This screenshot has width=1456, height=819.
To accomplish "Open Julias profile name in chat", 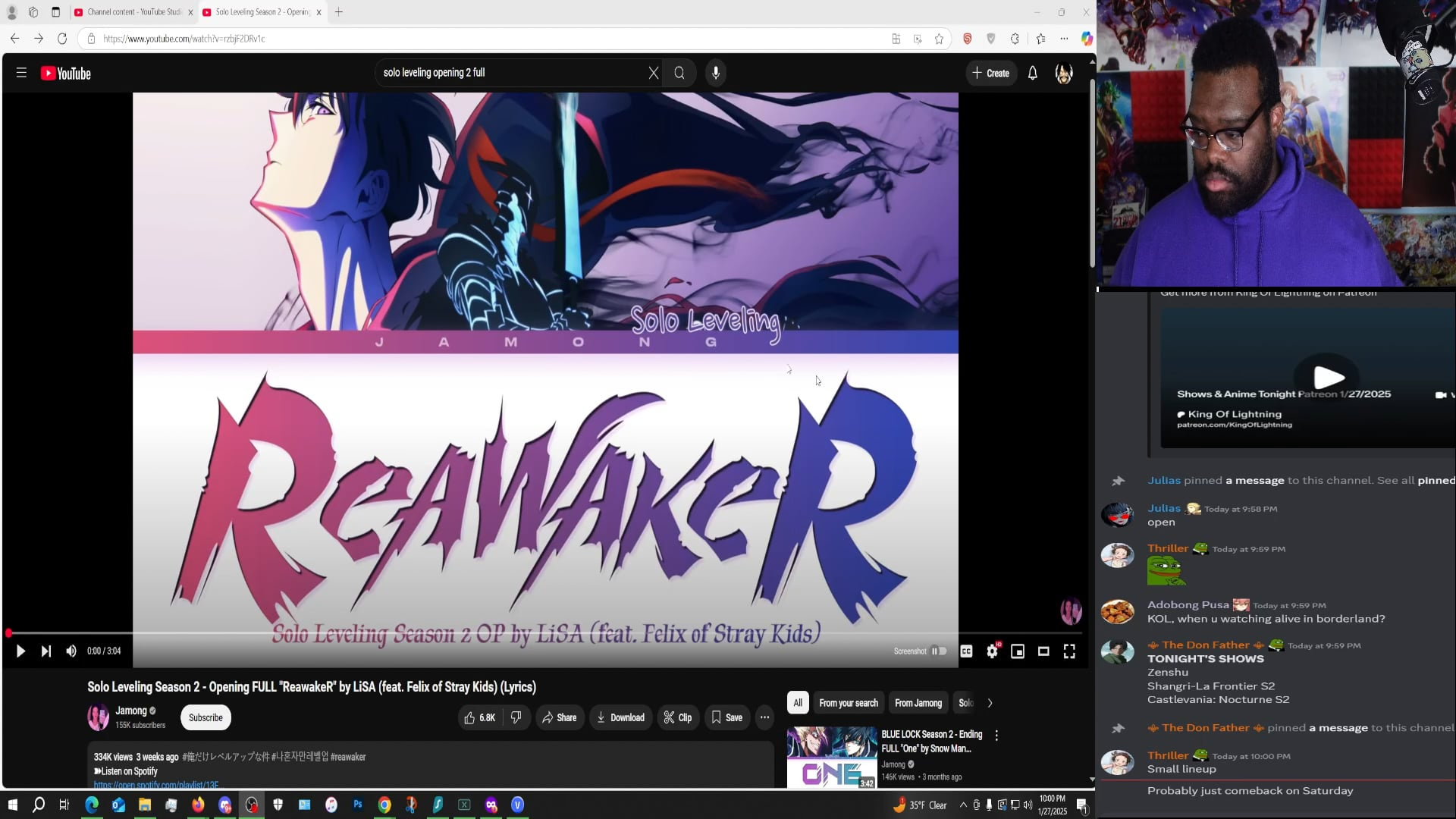I will pyautogui.click(x=1164, y=508).
